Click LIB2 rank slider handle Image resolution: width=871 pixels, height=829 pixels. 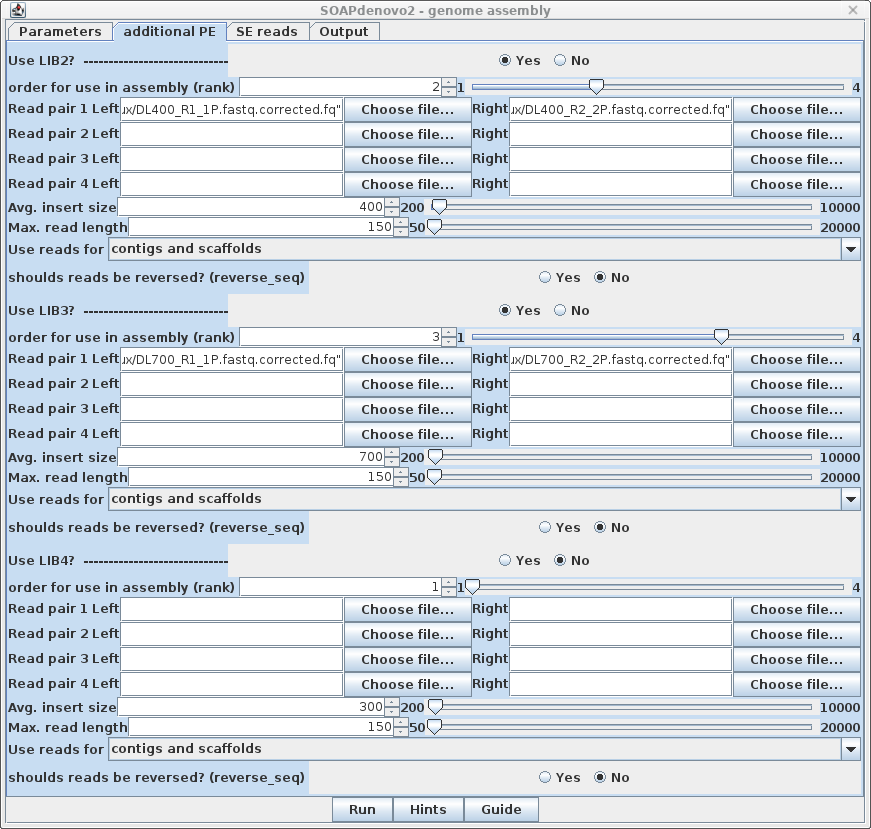[596, 86]
